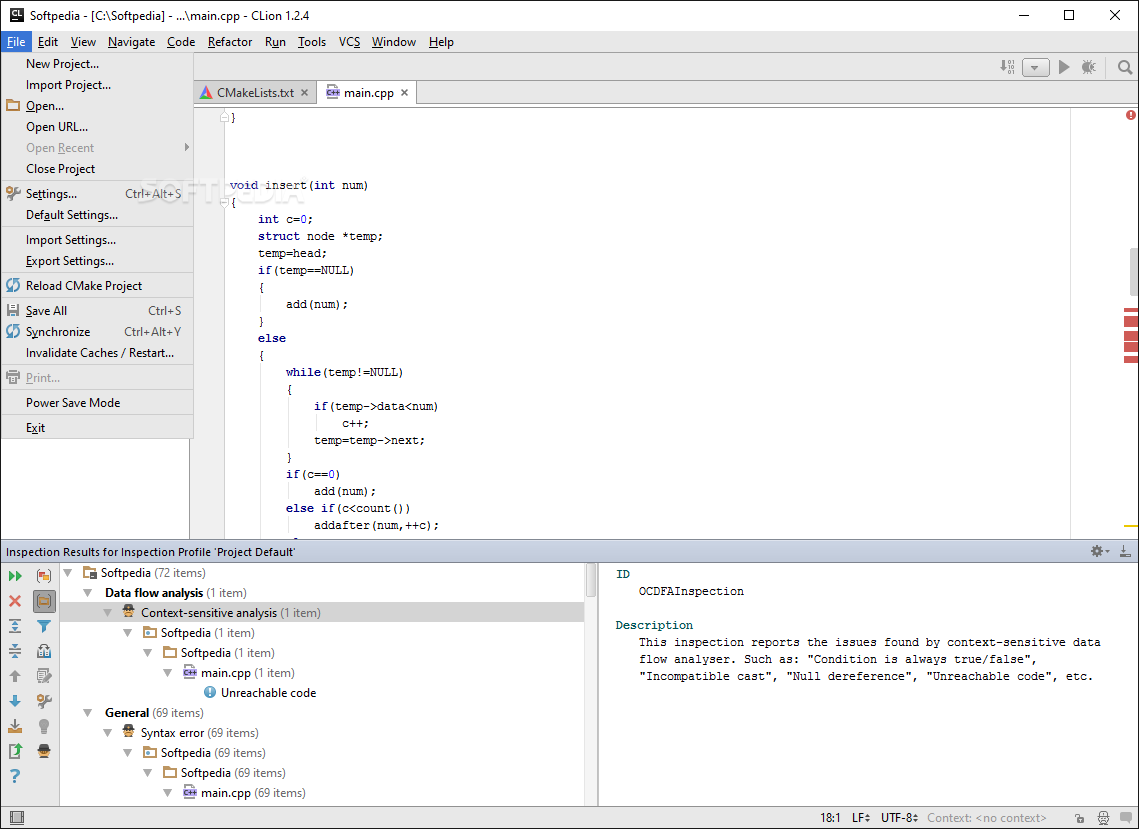
Task: Click the build binary icon in top toolbar
Action: point(1008,67)
